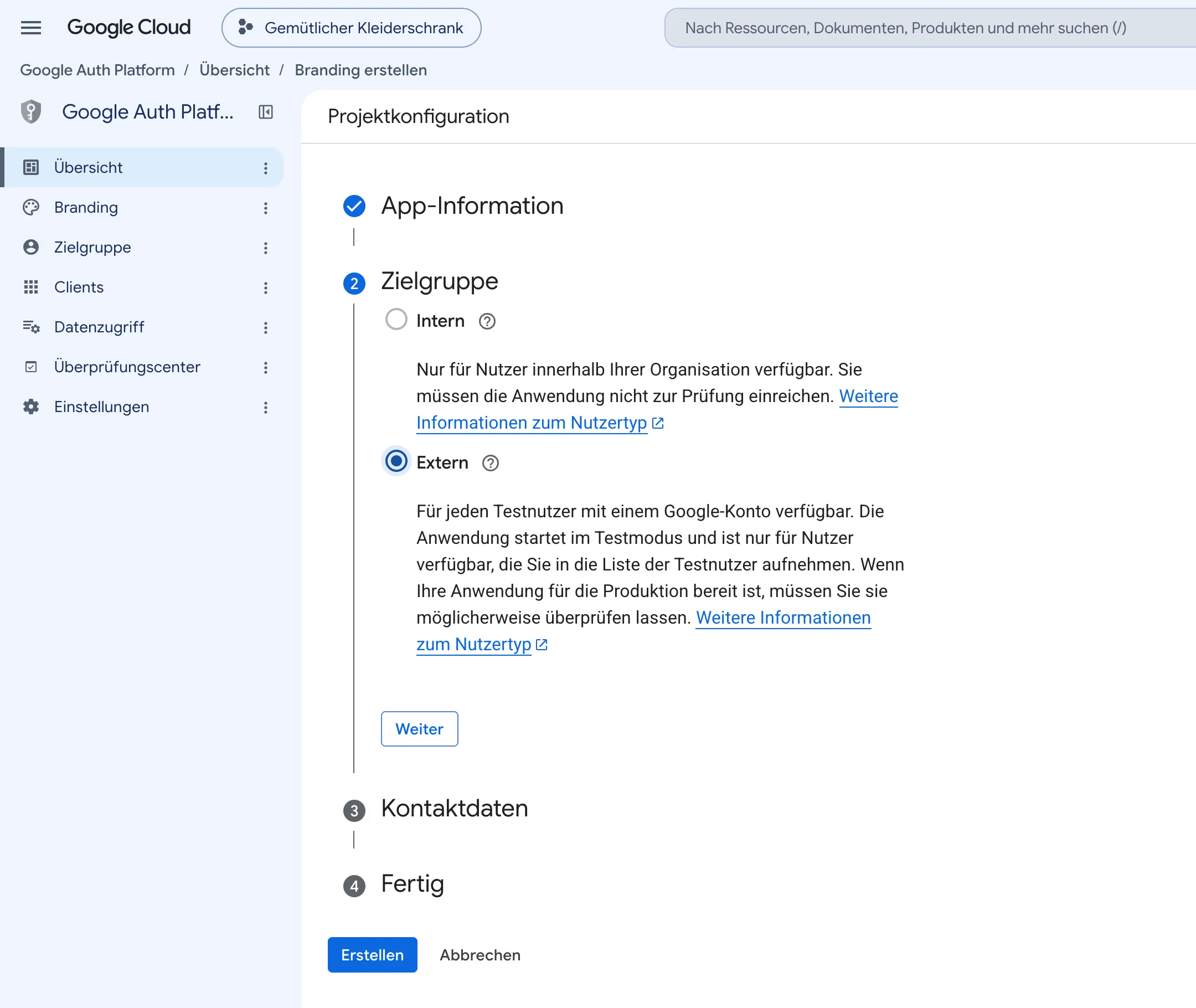
Task: Click the Einstellungen gear icon
Action: [x=31, y=407]
